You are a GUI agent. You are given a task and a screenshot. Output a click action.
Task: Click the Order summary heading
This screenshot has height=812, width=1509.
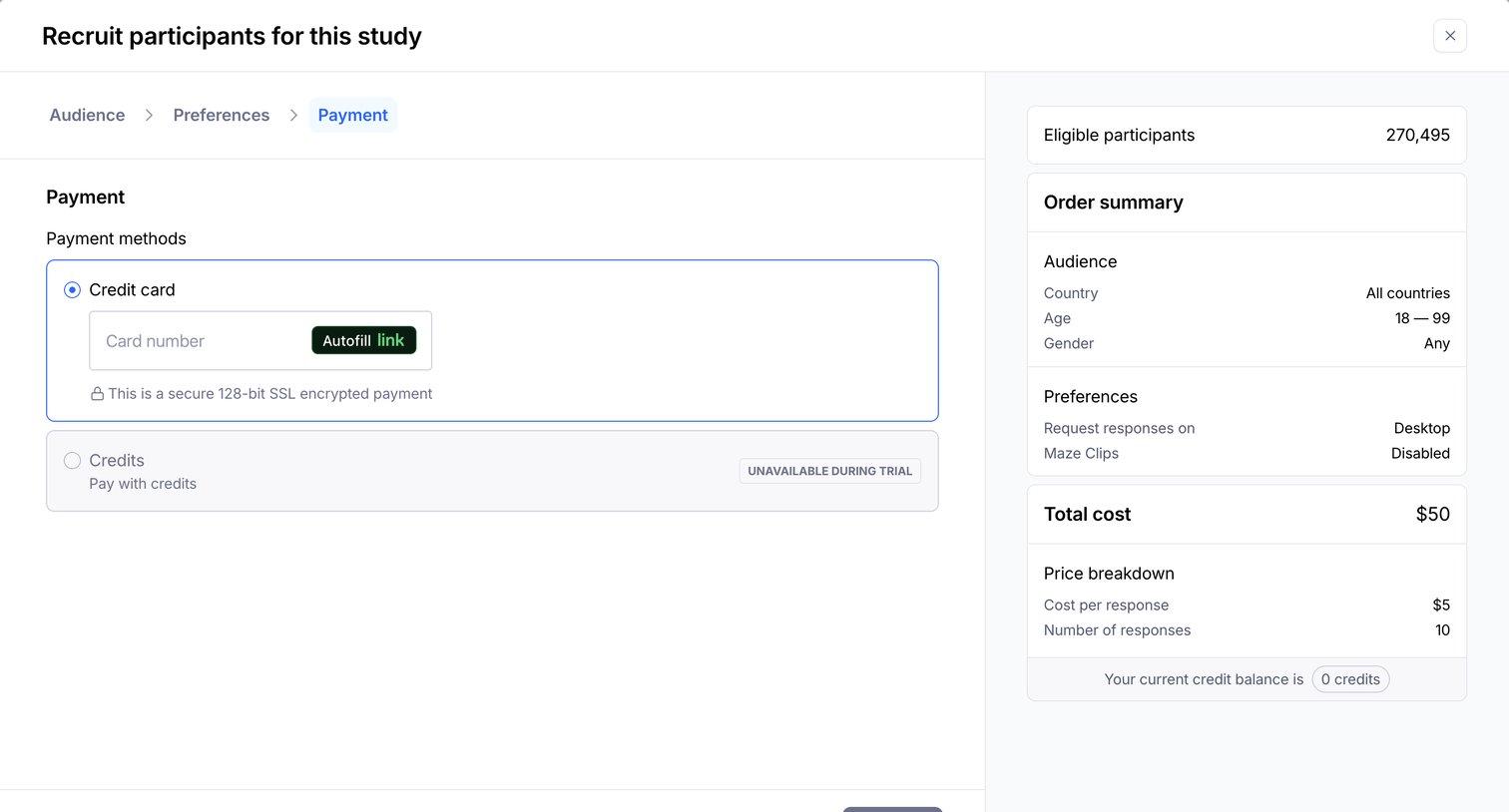point(1114,203)
